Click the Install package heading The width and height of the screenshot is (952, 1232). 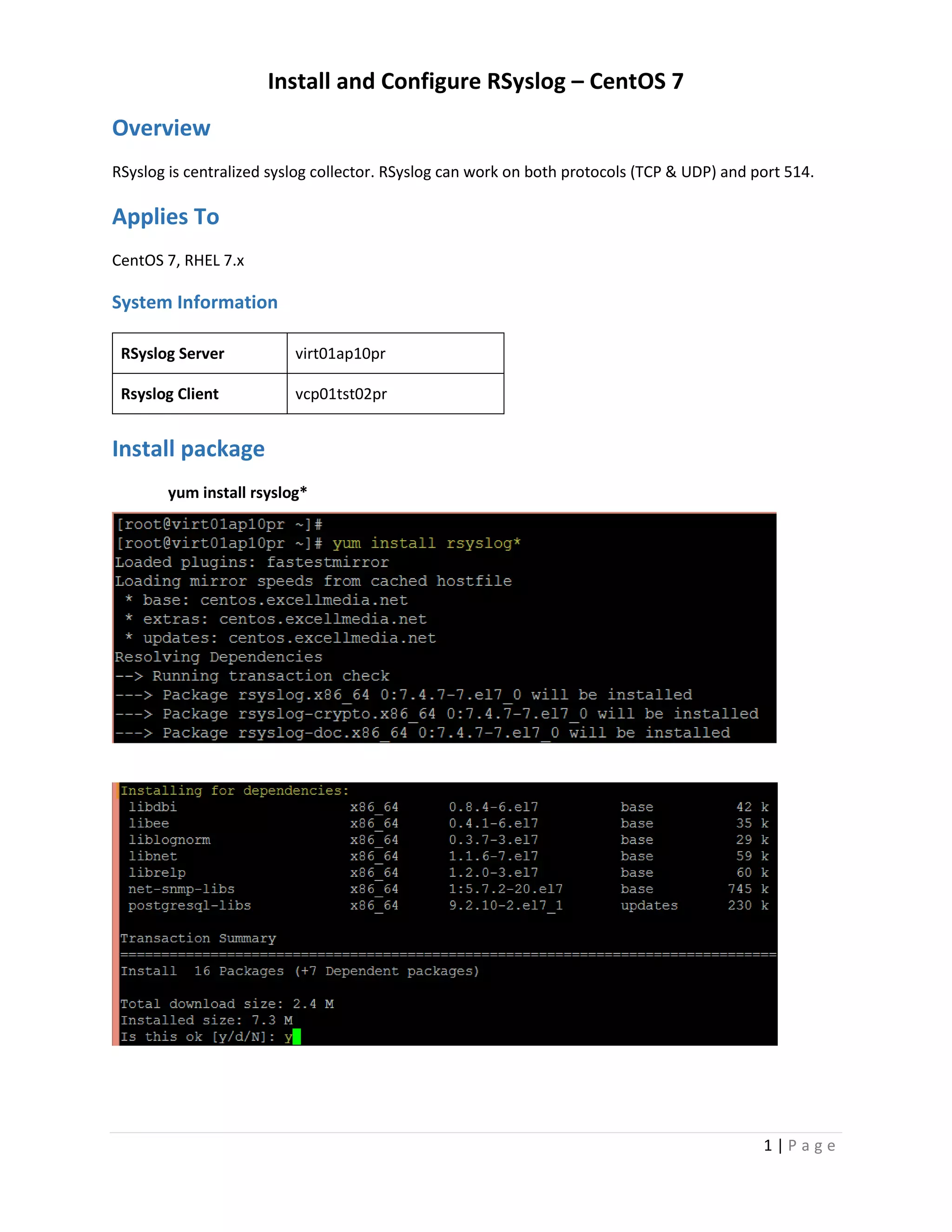pyautogui.click(x=188, y=449)
